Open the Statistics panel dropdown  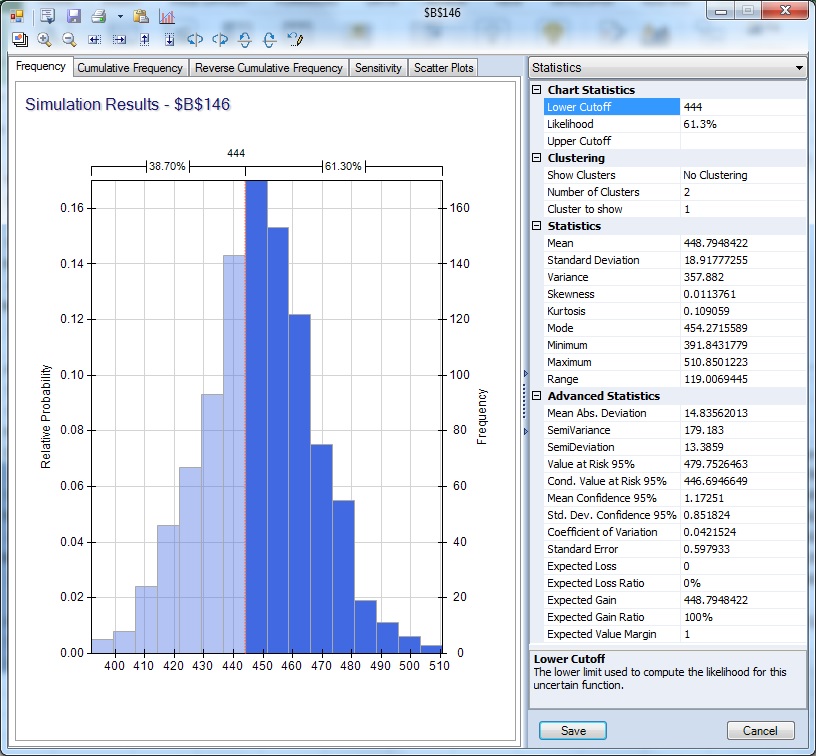(797, 68)
